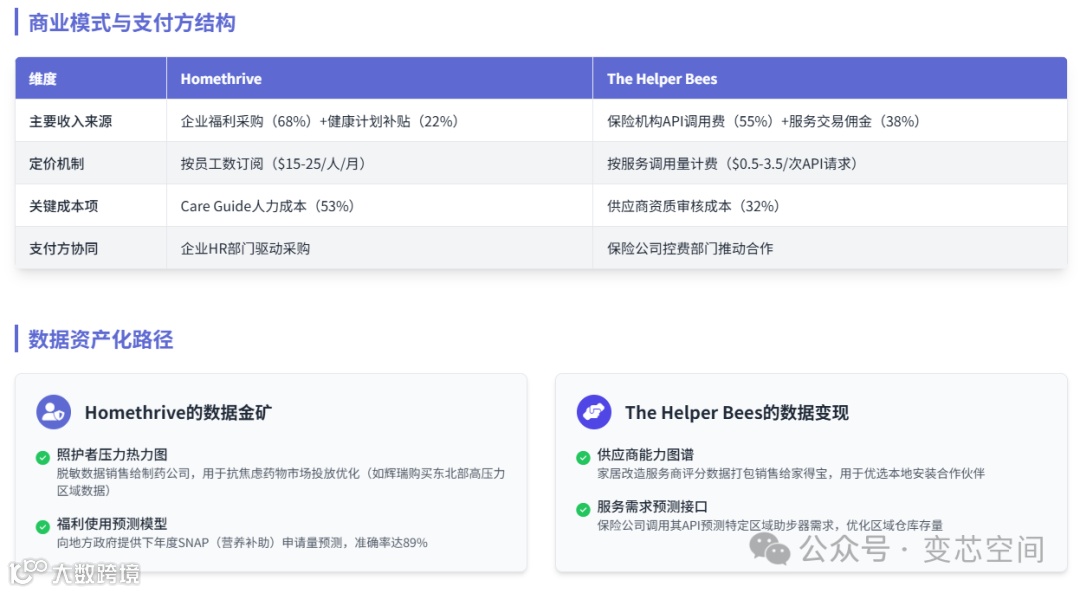This screenshot has width=1080, height=593.
Task: Click description 向地方政府提供下年度SNAP申请量预测
Action: coord(242,543)
